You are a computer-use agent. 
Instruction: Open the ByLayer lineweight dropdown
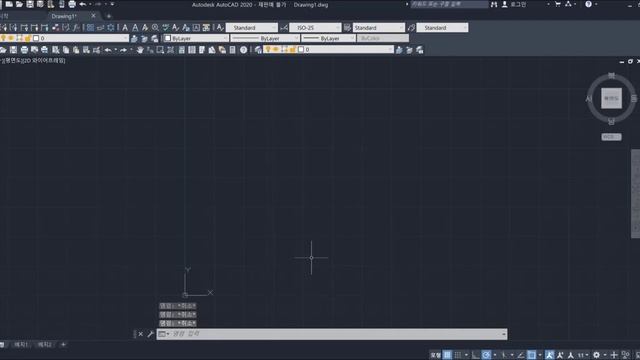tap(328, 38)
